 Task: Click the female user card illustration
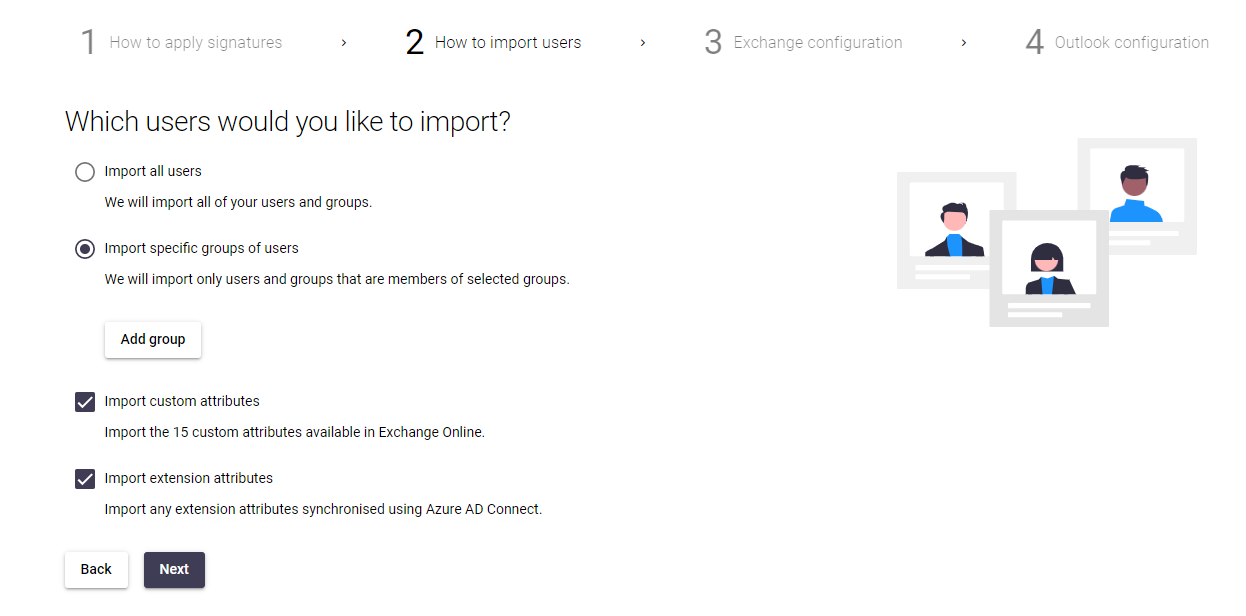(1049, 268)
